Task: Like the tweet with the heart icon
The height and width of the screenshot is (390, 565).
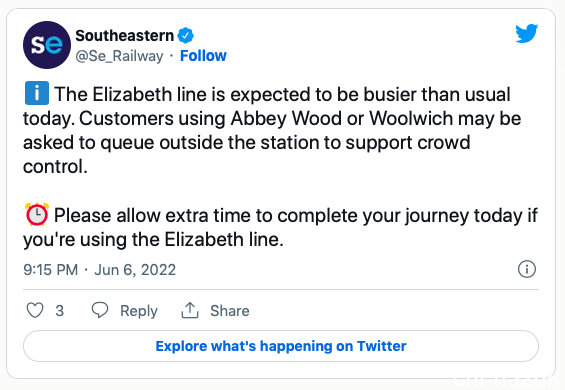Action: click(35, 310)
